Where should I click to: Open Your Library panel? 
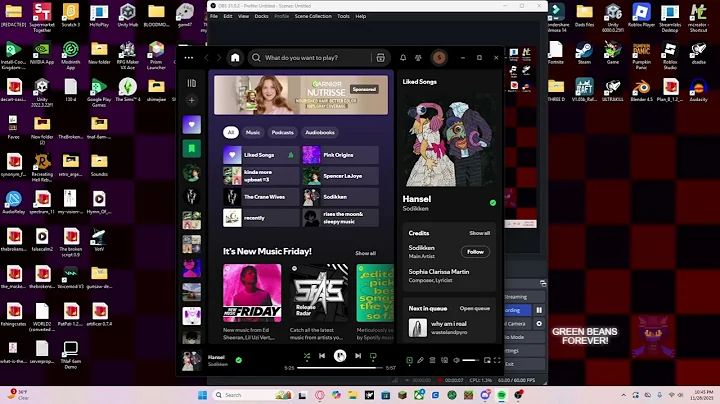[191, 83]
